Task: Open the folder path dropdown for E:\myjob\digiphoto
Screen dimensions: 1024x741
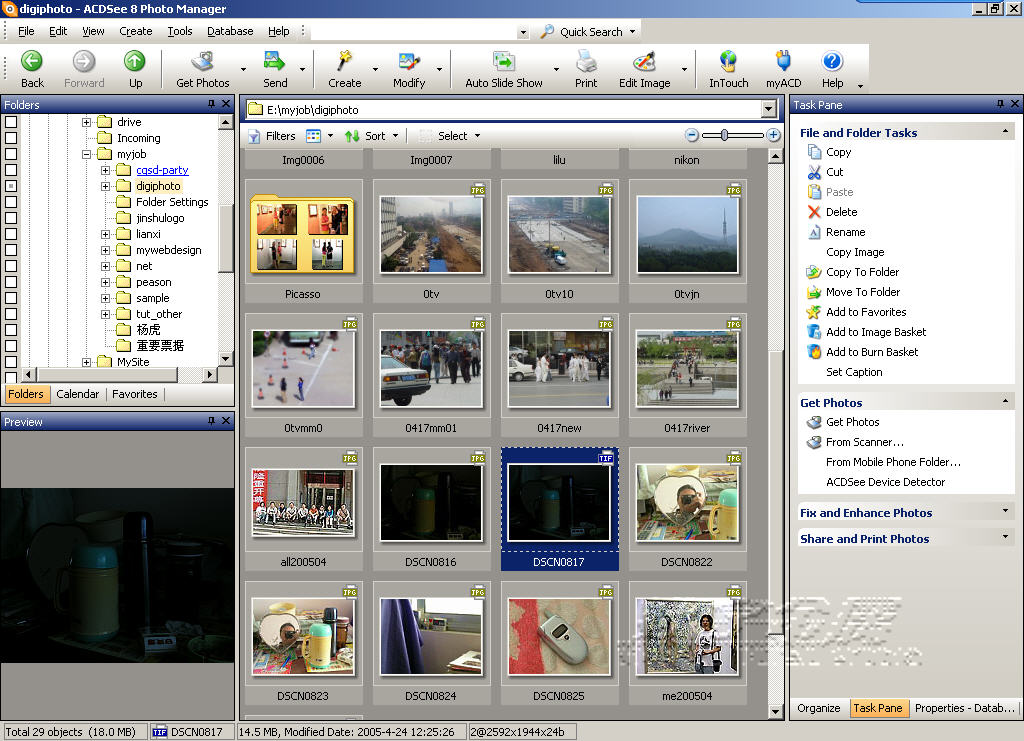Action: click(x=768, y=110)
